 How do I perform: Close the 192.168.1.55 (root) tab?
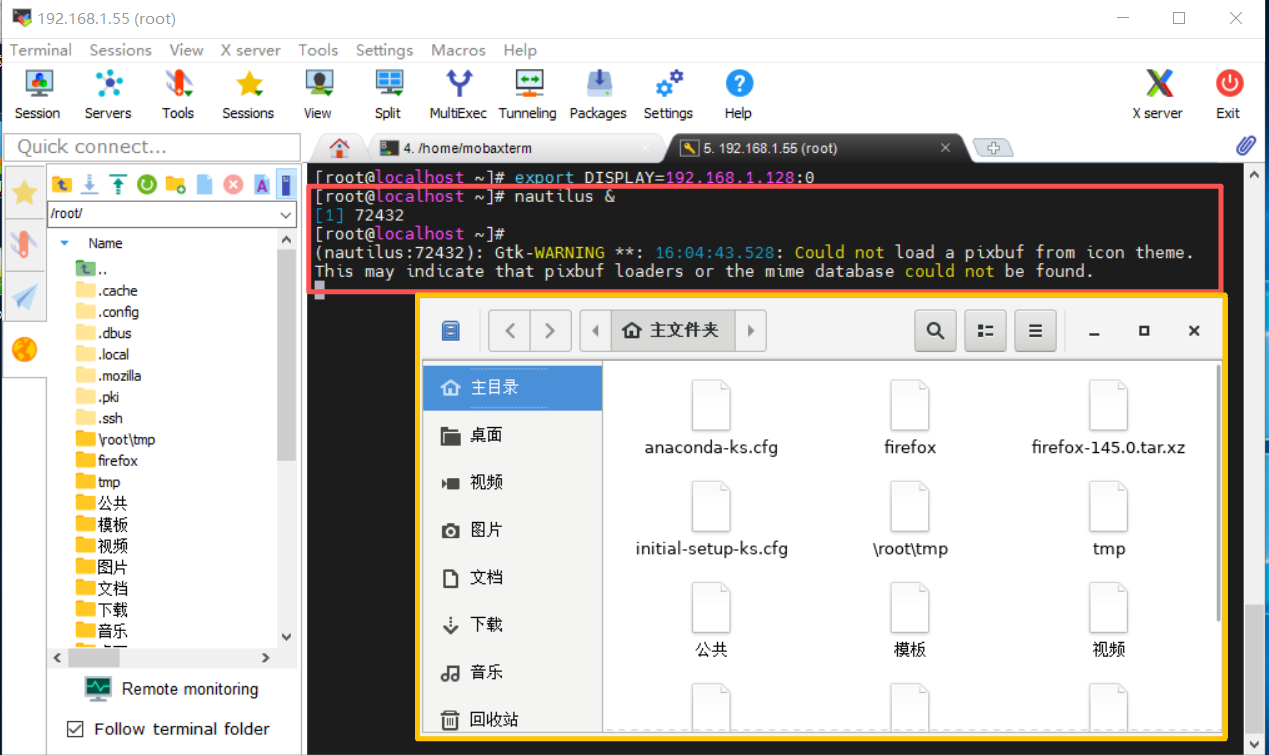(945, 147)
